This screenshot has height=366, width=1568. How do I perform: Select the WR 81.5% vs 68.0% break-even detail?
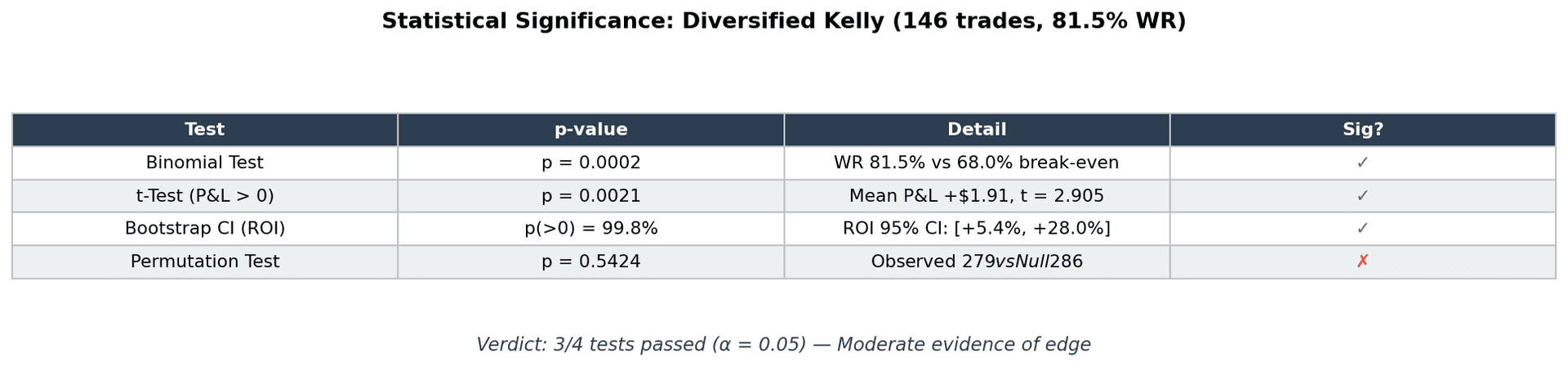[x=976, y=163]
